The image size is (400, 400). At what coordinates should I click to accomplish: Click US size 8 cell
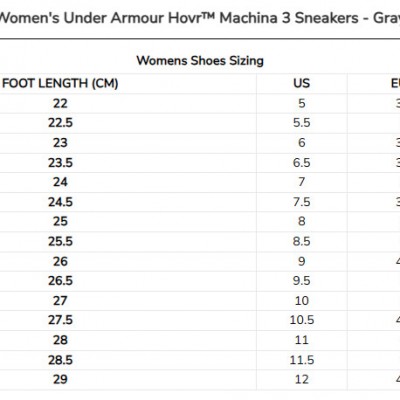[302, 221]
